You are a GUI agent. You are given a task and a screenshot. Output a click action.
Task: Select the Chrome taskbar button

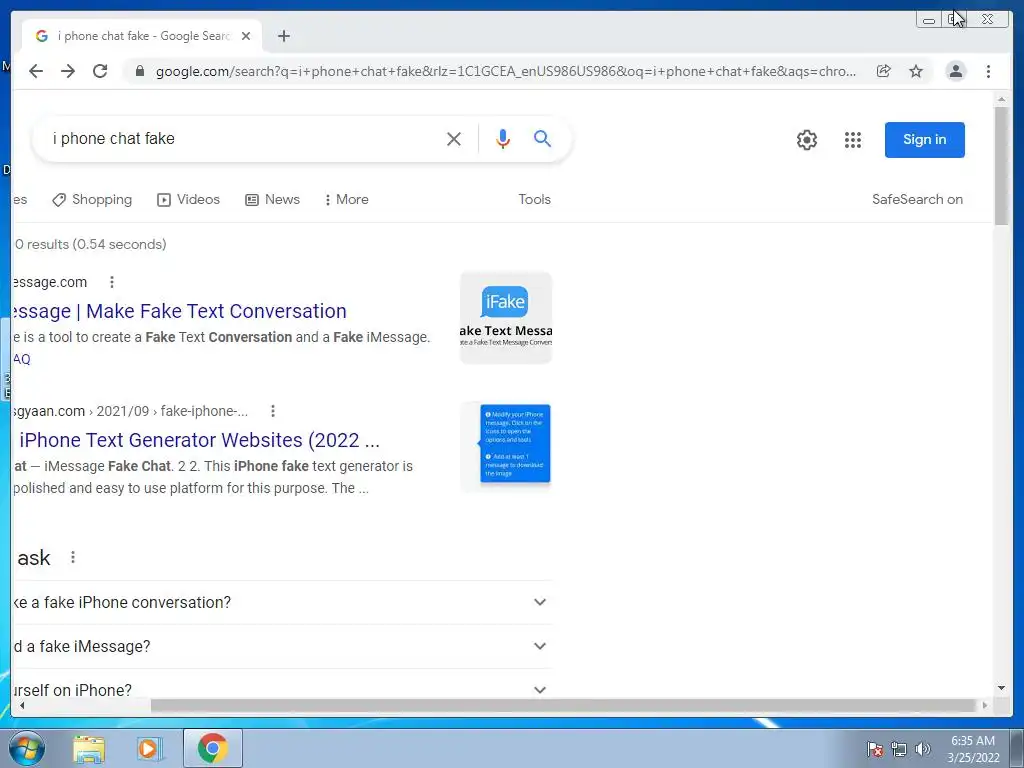[x=213, y=748]
